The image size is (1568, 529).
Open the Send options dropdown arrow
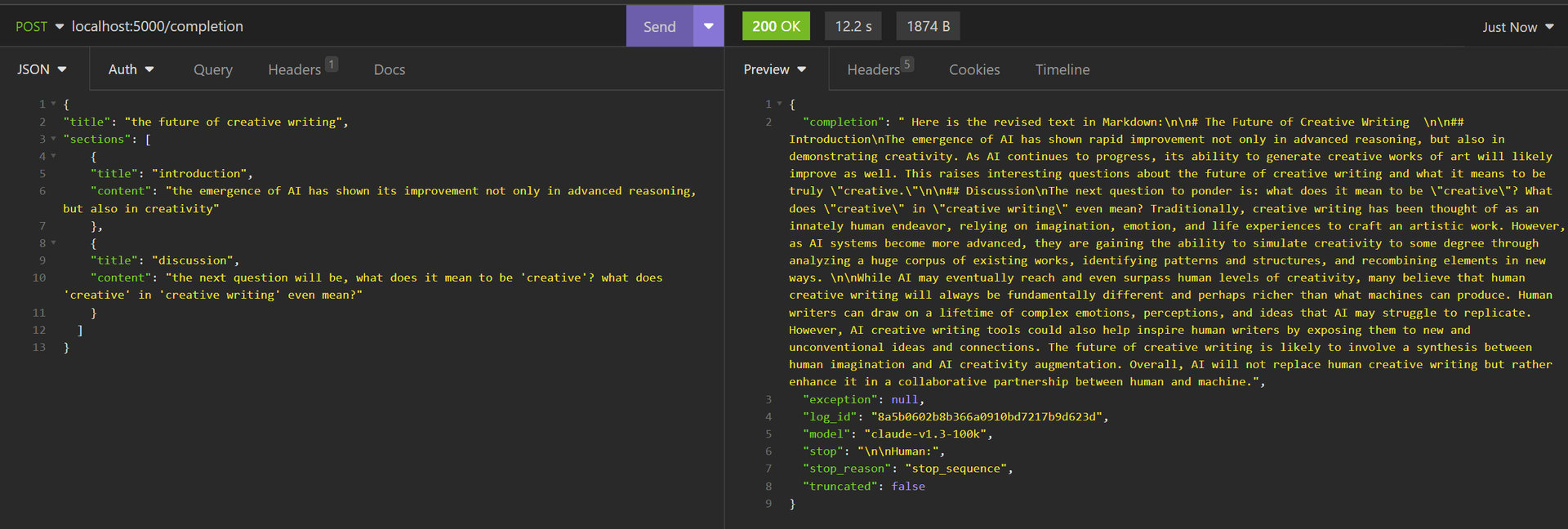click(709, 26)
